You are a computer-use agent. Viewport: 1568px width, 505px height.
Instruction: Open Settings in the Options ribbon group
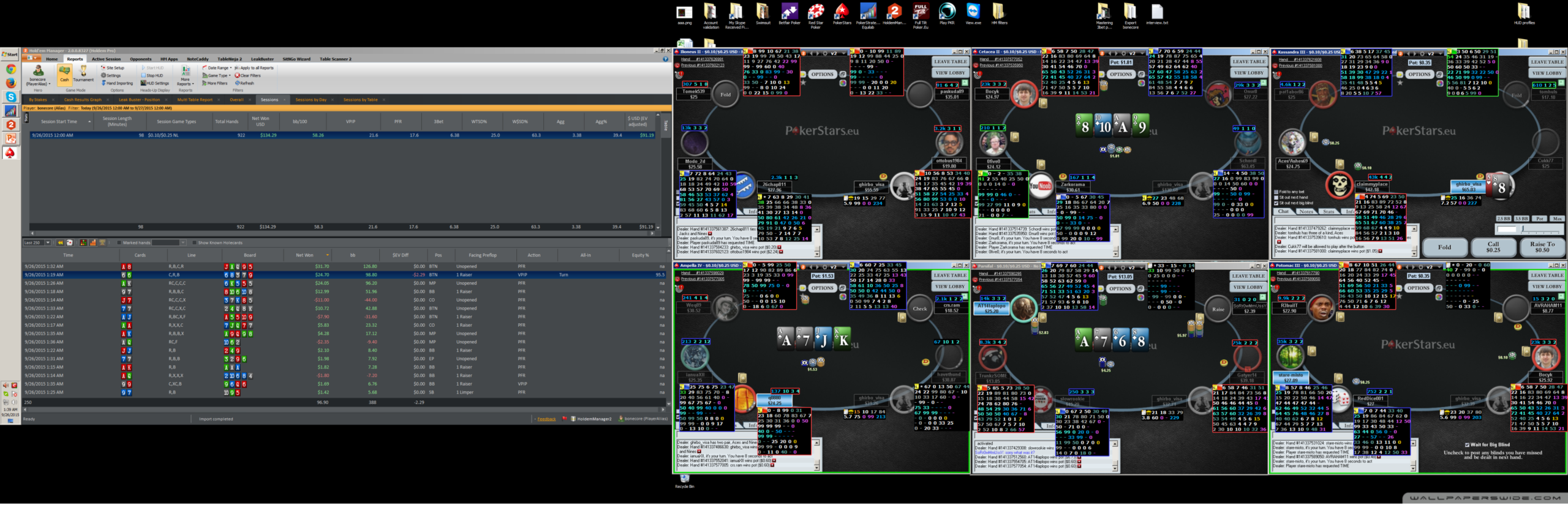[x=111, y=75]
